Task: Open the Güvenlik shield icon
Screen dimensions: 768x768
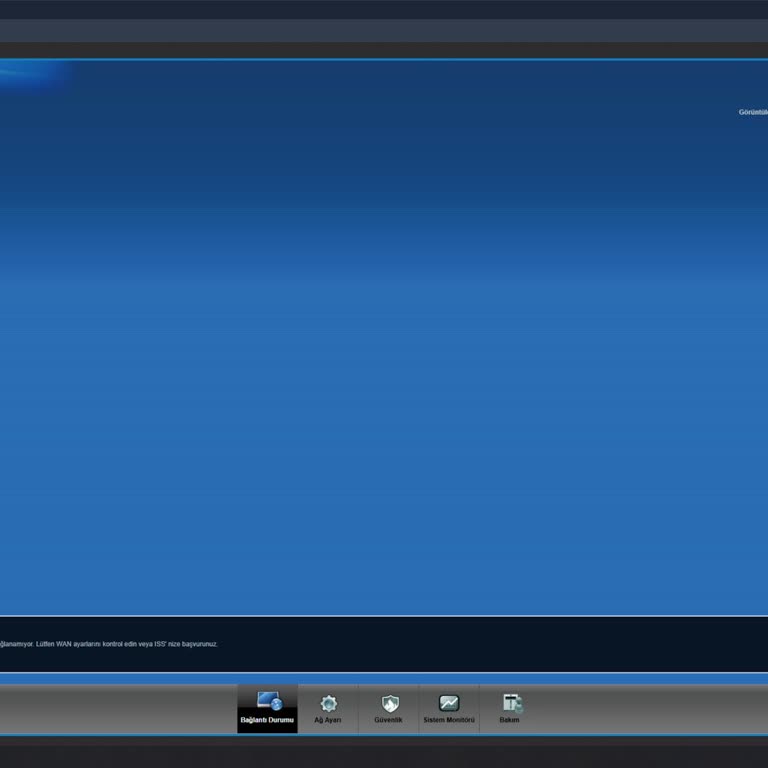Action: pyautogui.click(x=390, y=703)
